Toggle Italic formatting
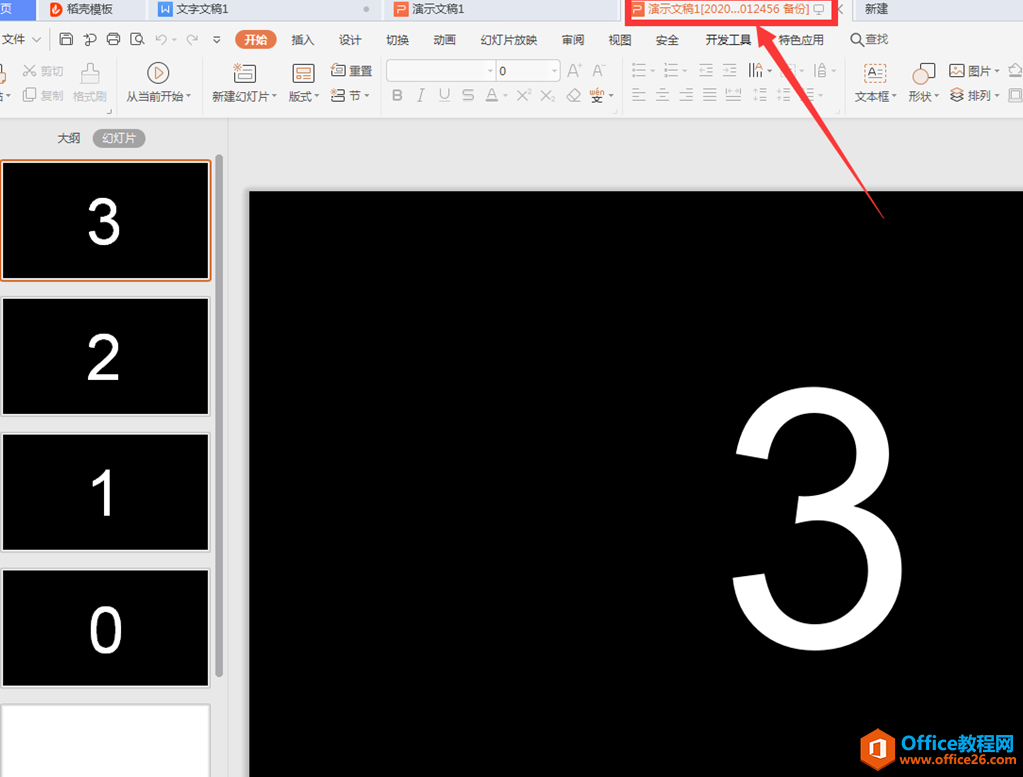This screenshot has height=777, width=1023. (x=420, y=96)
